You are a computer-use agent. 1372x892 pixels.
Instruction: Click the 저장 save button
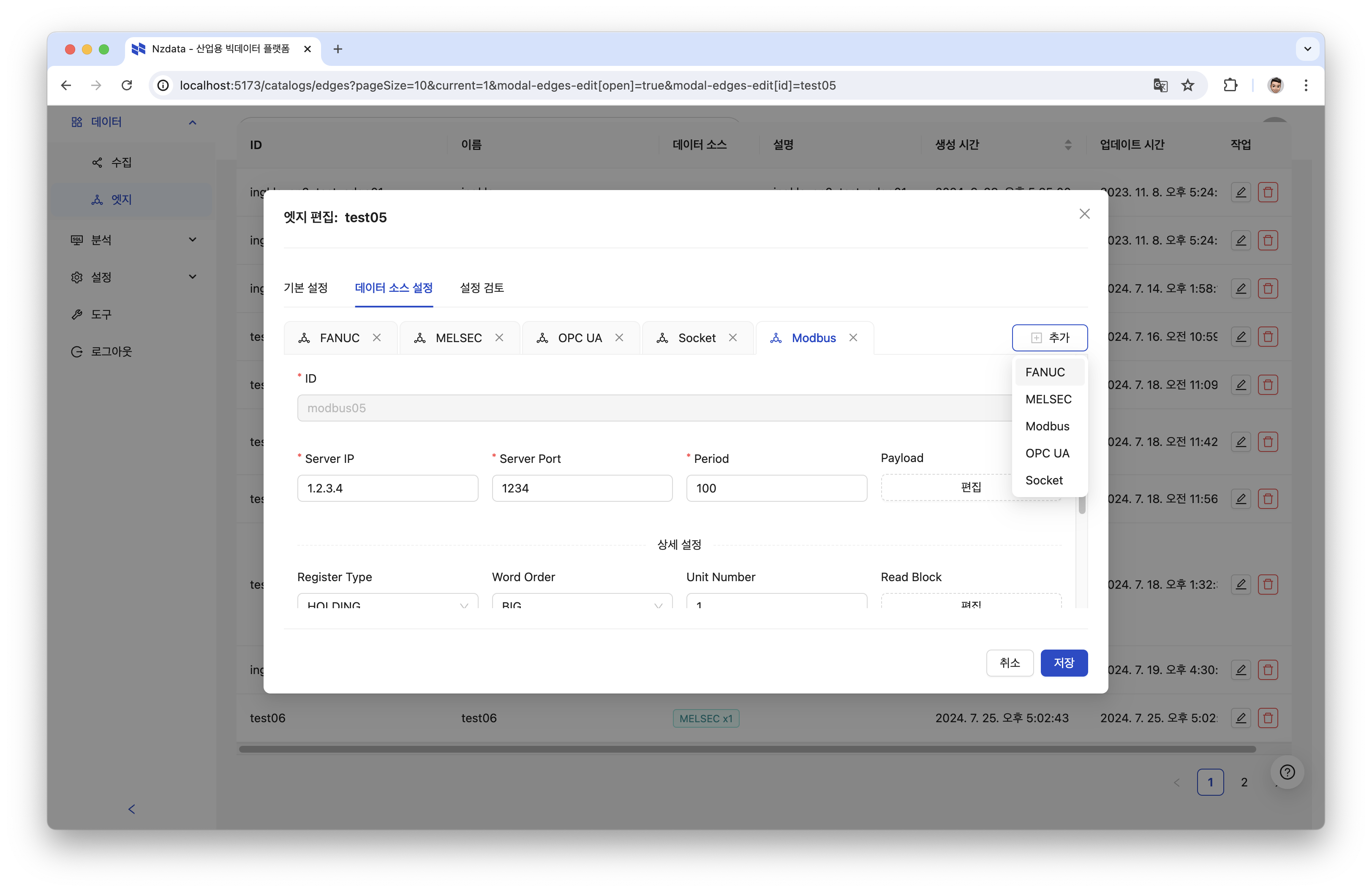1064,663
